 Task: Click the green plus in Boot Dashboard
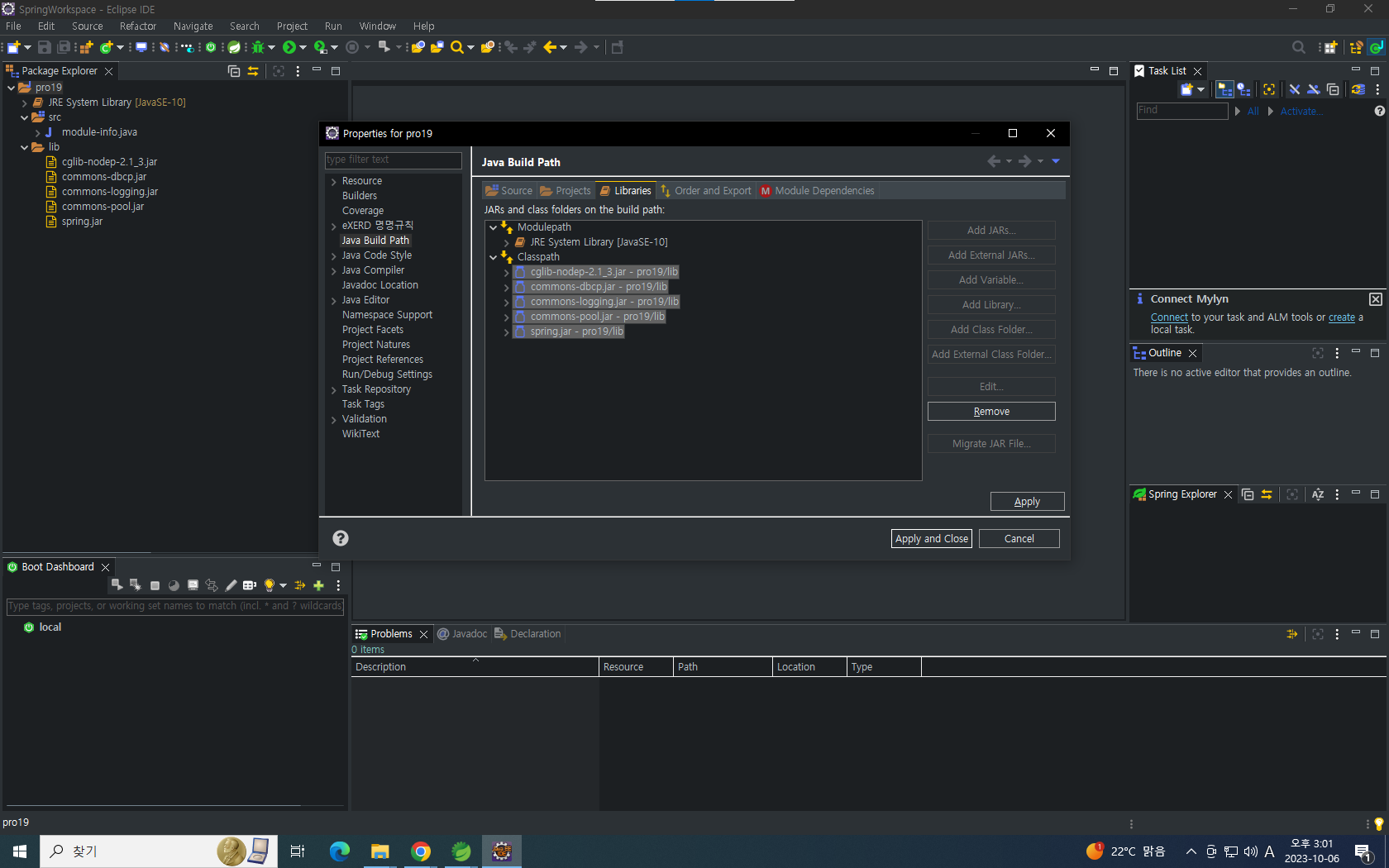click(x=318, y=585)
